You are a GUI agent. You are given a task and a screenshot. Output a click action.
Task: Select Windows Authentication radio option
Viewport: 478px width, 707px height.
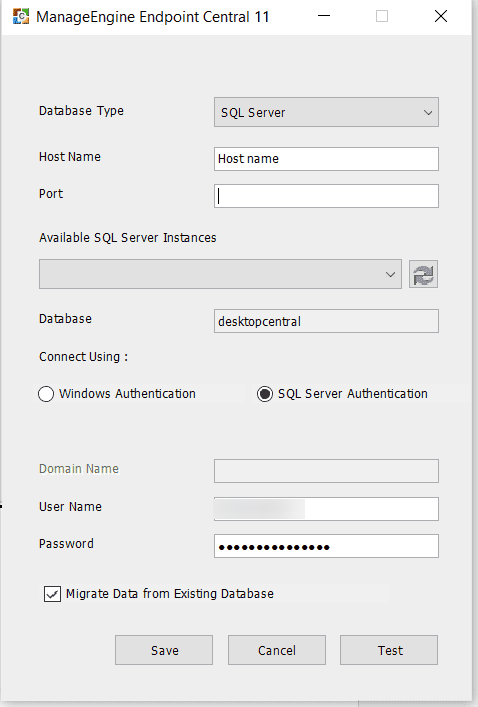point(46,394)
